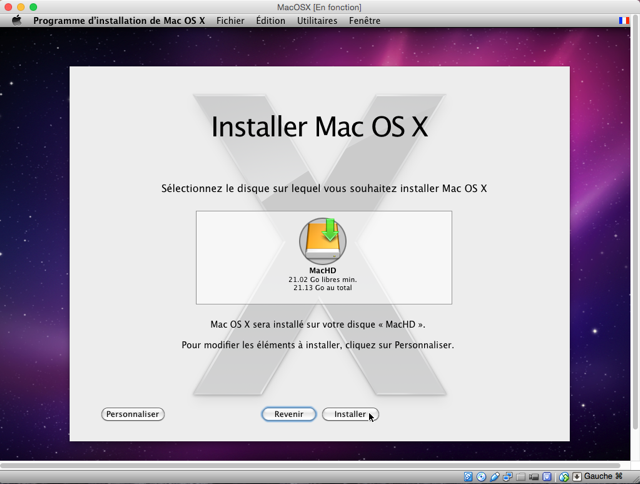Open the Fichier menu
The height and width of the screenshot is (484, 640).
230,20
